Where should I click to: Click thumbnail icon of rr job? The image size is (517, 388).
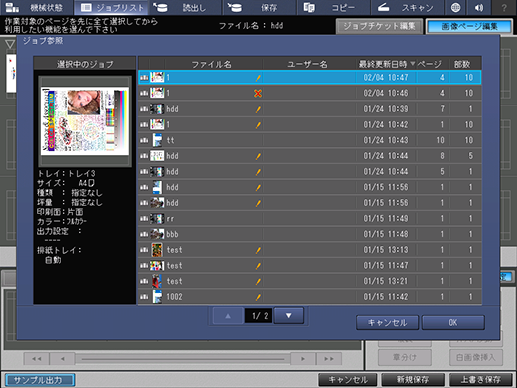tap(157, 219)
